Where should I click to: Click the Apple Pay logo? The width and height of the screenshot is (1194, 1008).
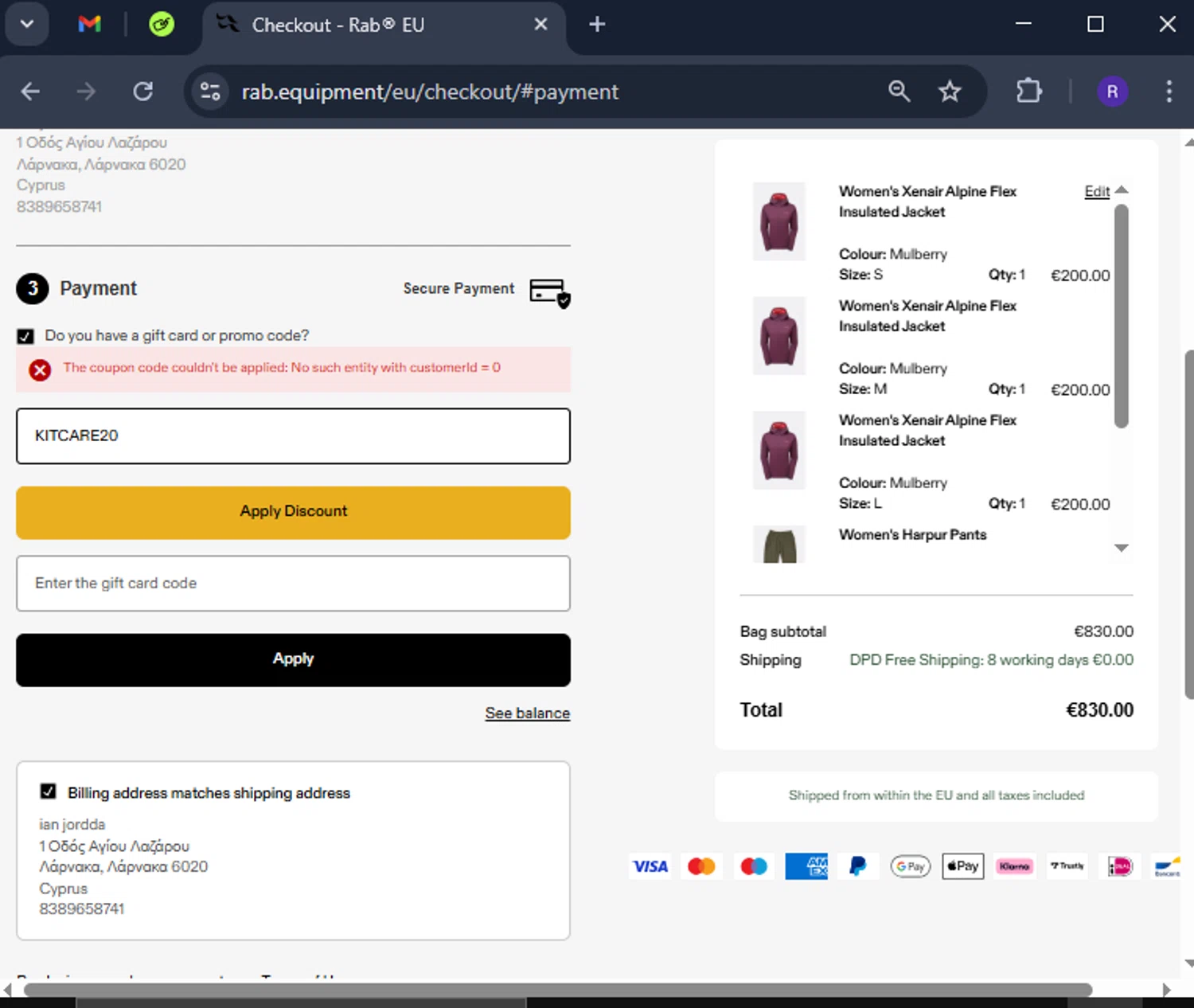point(963,866)
